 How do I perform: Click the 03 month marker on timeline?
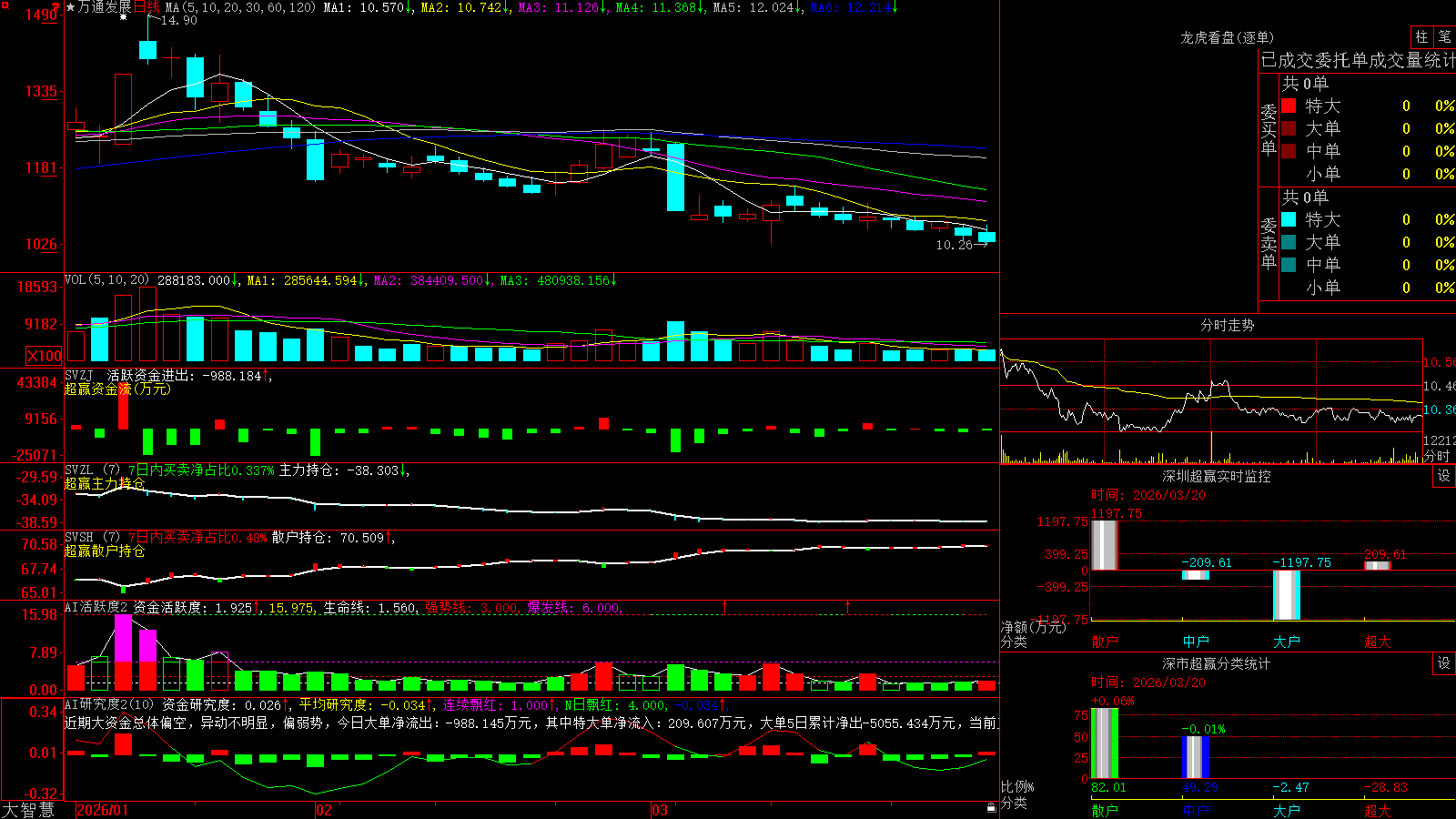coord(660,810)
